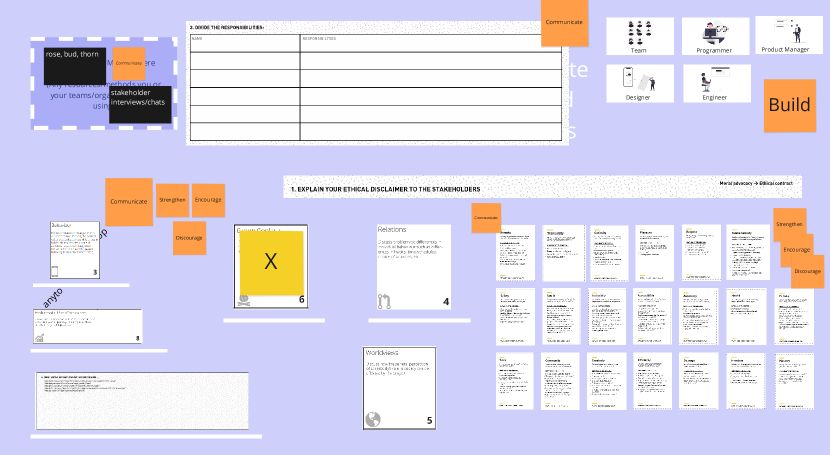Select the Team illustration card
Viewport: 830px width, 455px height.
640,36
